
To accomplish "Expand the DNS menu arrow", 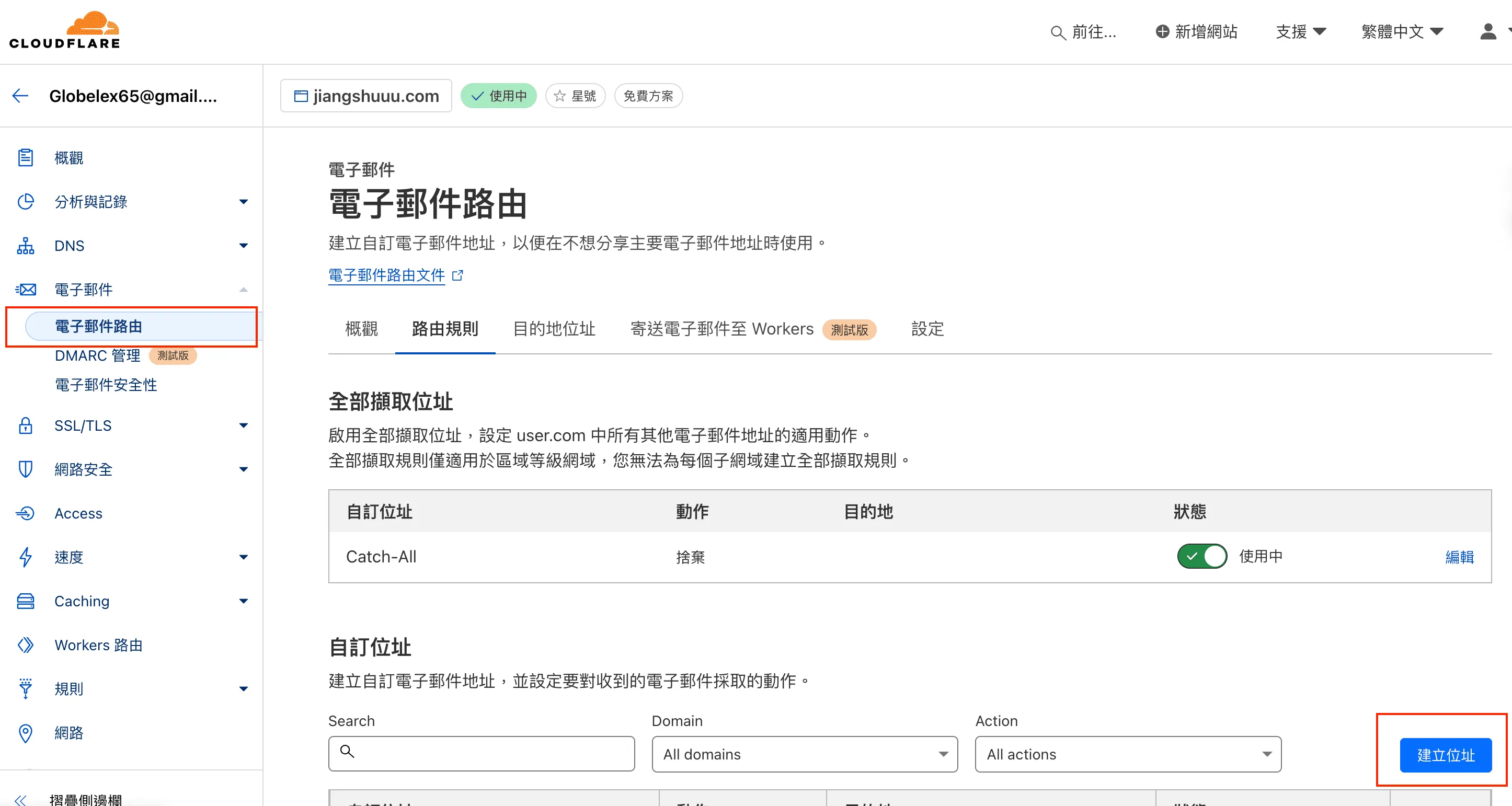I will point(244,246).
